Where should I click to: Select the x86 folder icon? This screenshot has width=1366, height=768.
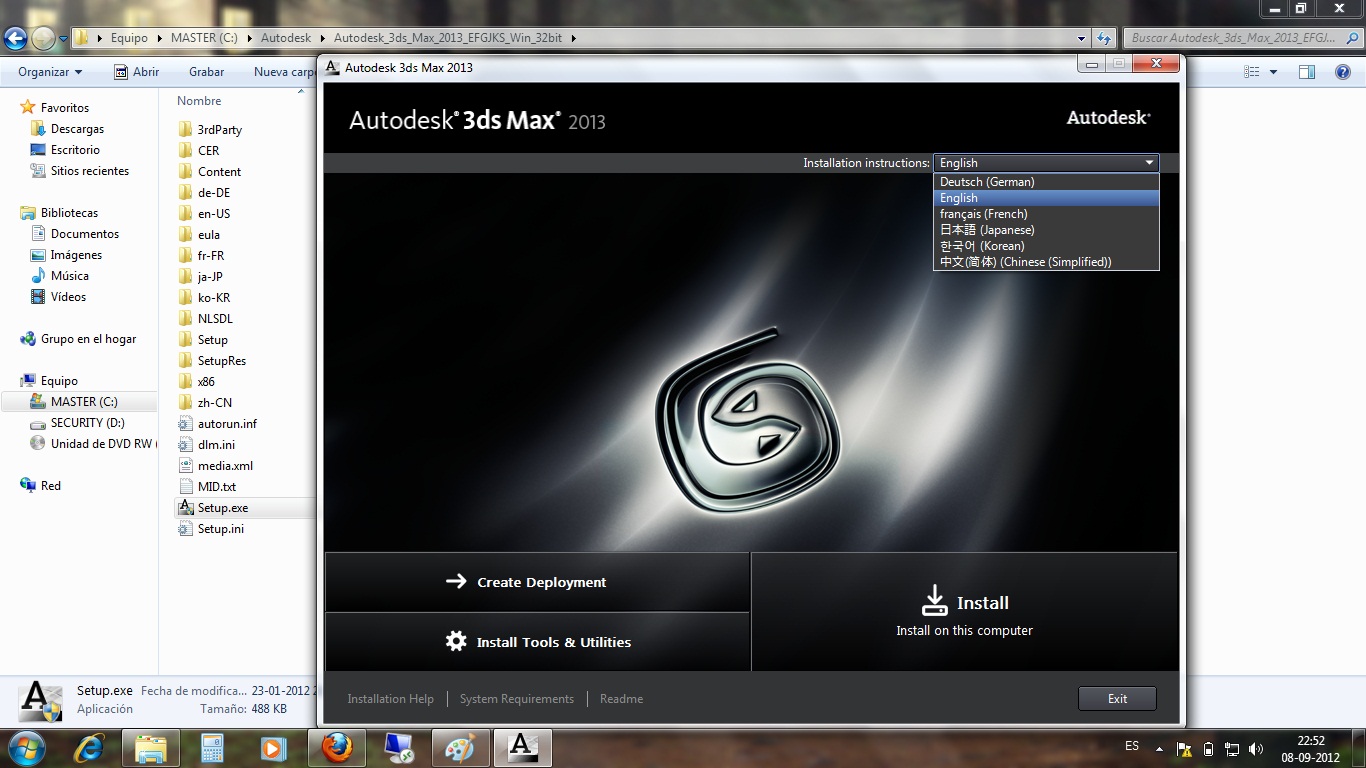185,381
